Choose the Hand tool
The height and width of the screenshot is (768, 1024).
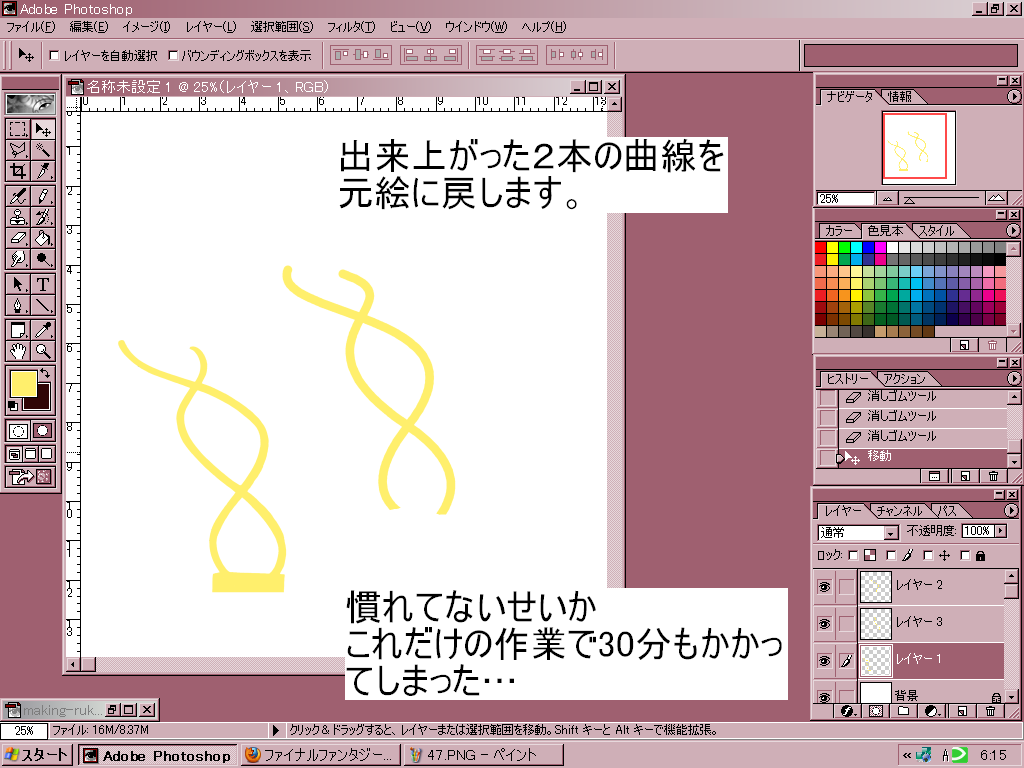point(18,351)
